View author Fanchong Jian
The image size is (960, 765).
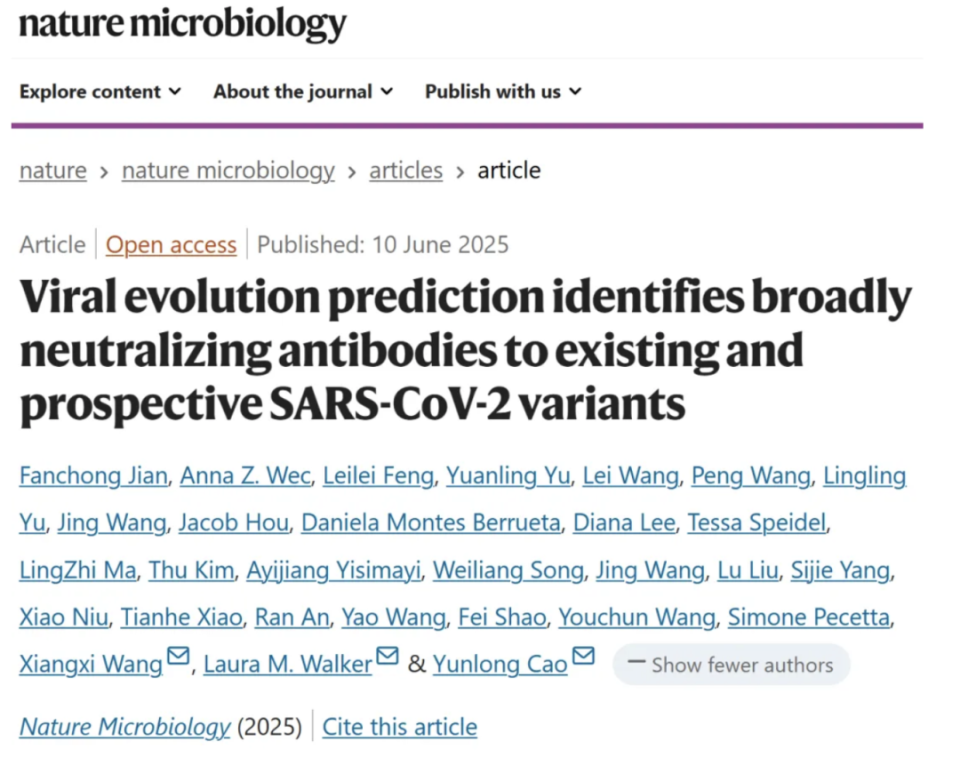[93, 476]
